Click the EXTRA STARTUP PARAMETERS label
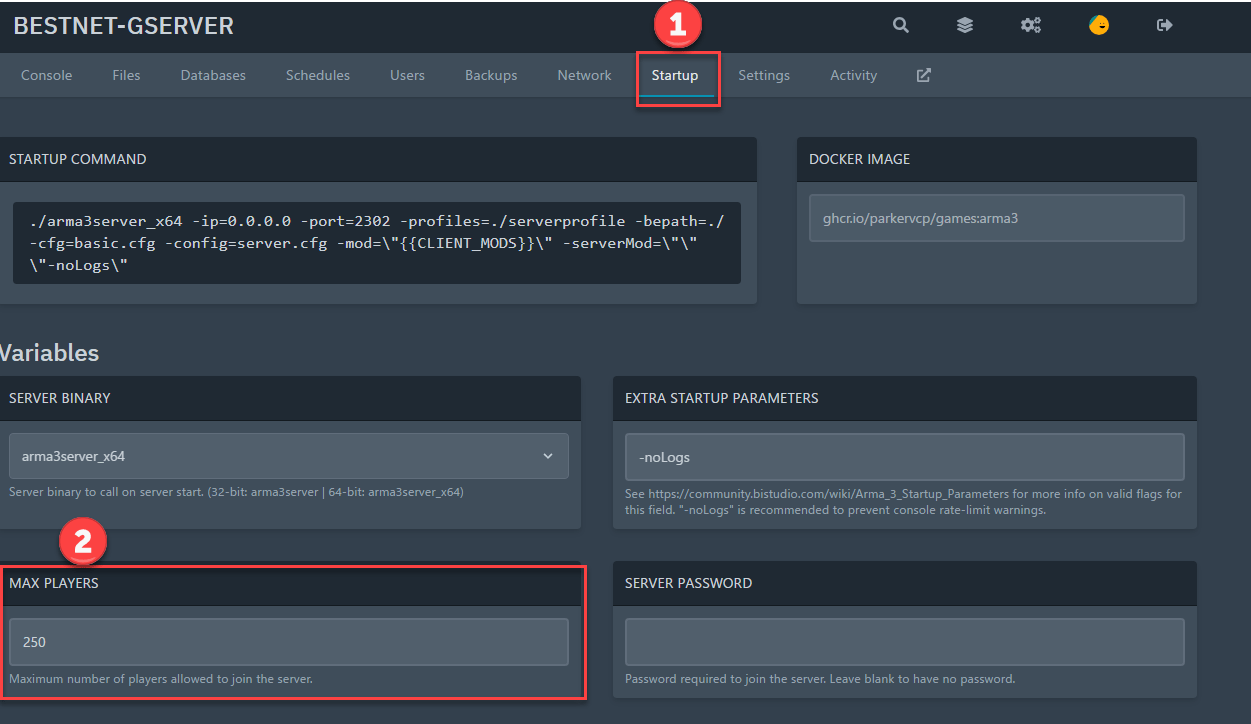Viewport: 1251px width, 724px height. pos(722,398)
